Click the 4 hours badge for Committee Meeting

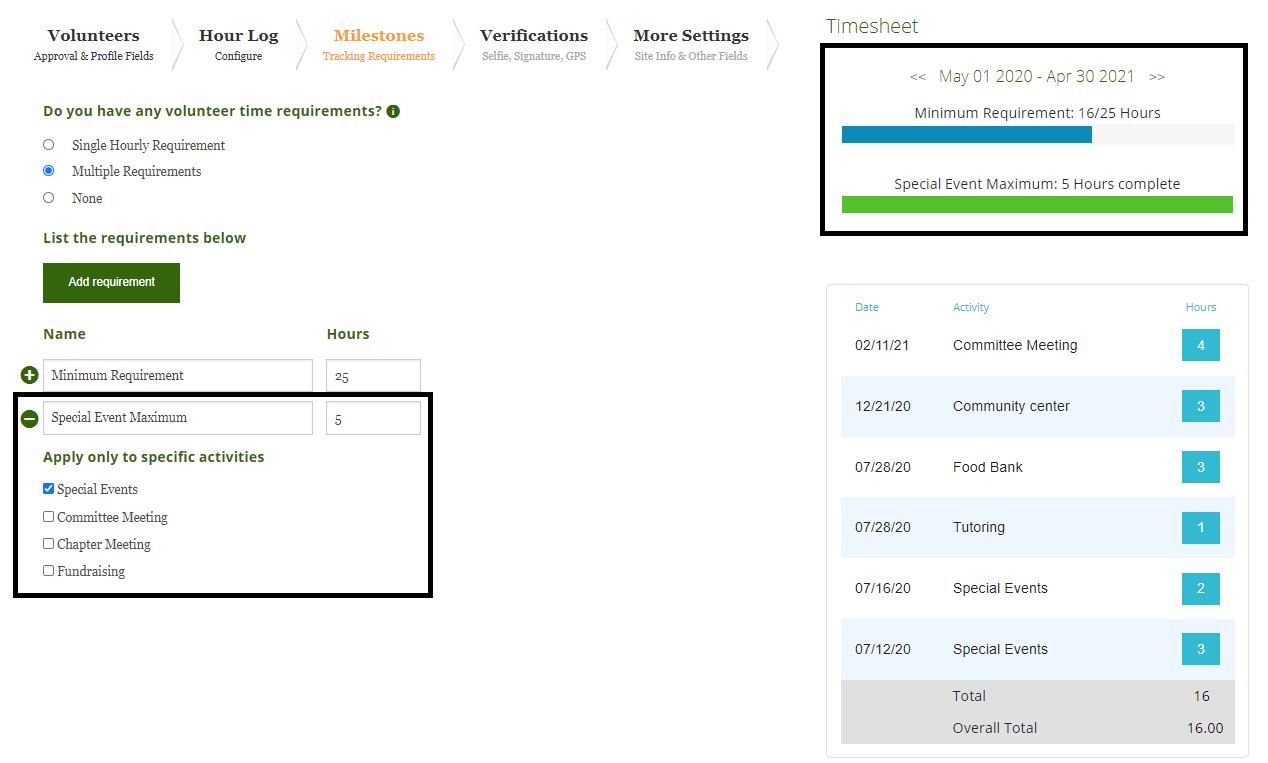1201,345
